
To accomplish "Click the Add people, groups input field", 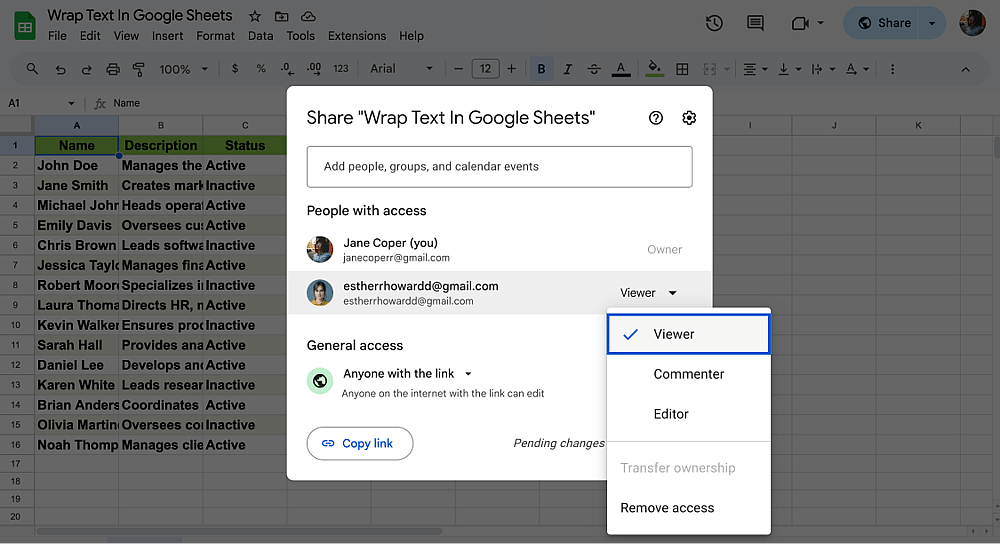I will [499, 166].
